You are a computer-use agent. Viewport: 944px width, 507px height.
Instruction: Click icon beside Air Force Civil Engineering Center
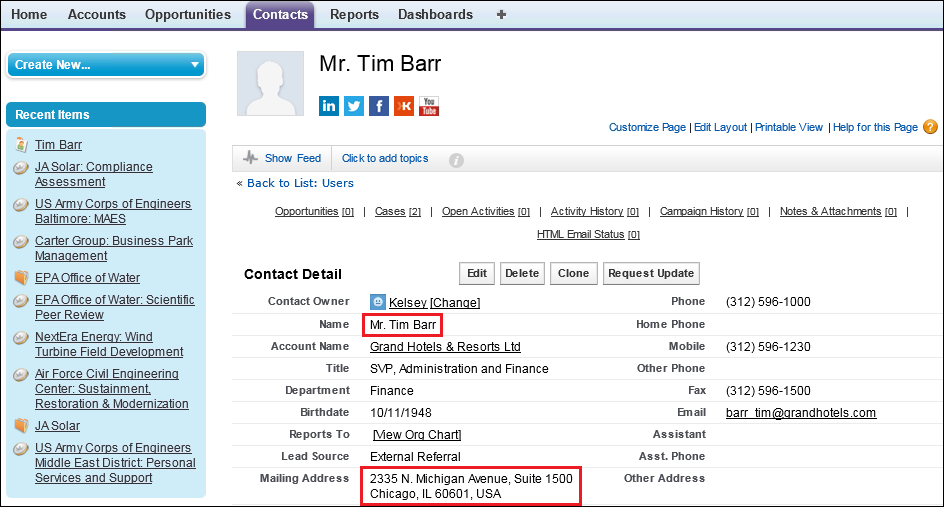coord(21,375)
